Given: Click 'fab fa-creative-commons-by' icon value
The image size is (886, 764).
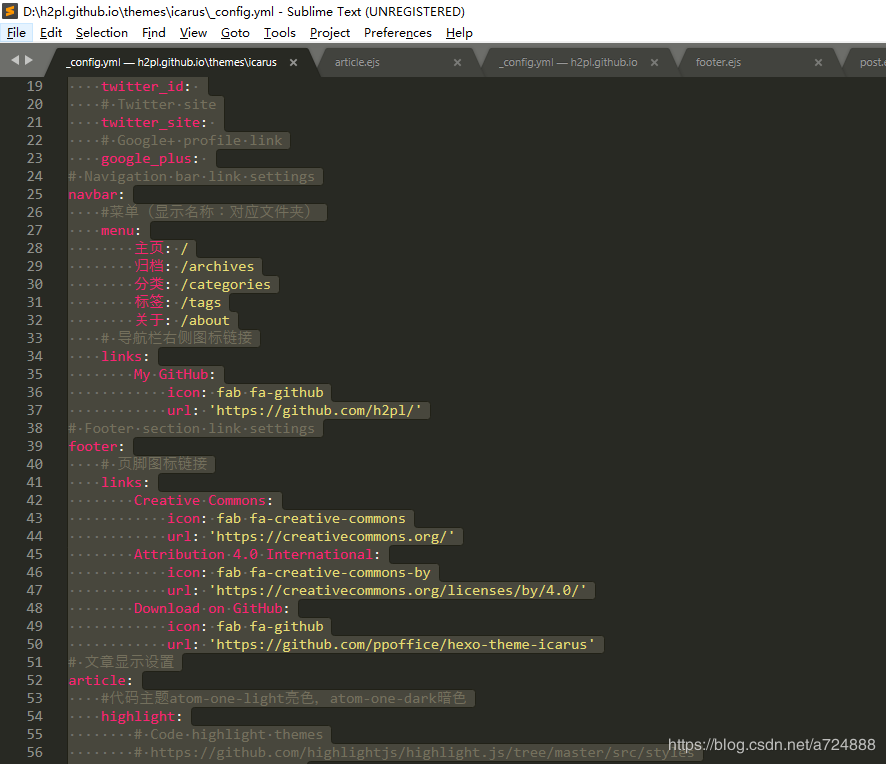Looking at the screenshot, I should pos(324,573).
